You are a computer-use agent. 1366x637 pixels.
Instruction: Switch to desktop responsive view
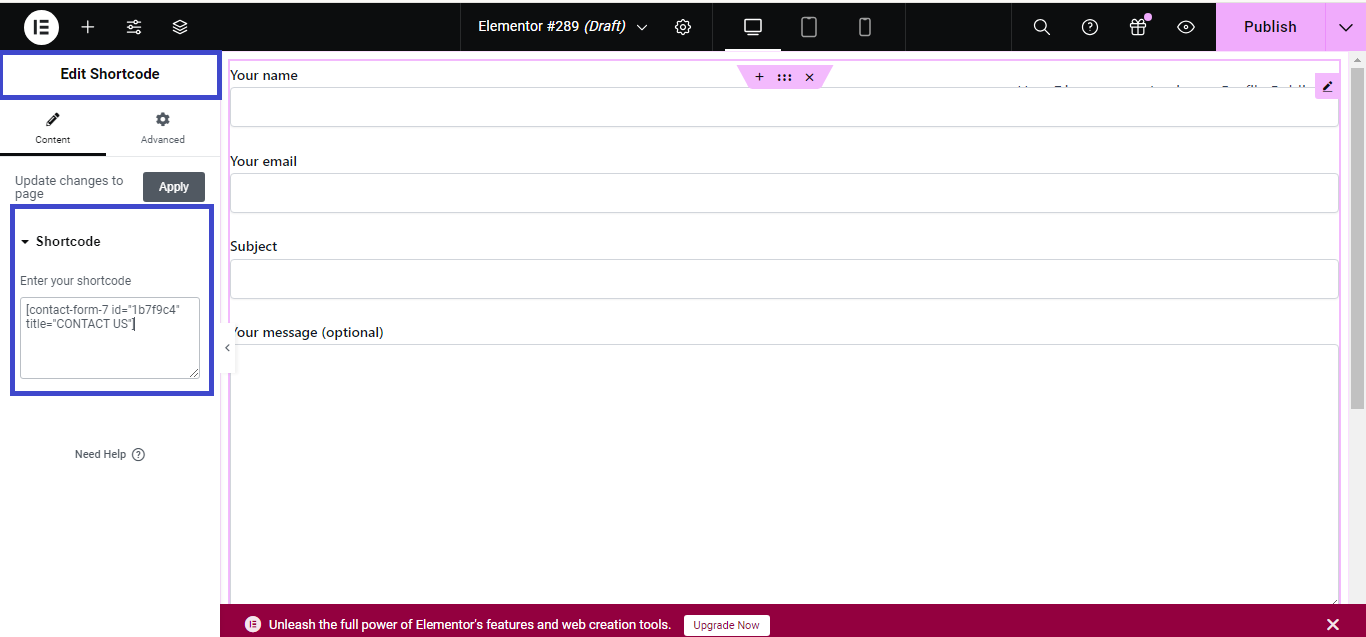point(753,27)
